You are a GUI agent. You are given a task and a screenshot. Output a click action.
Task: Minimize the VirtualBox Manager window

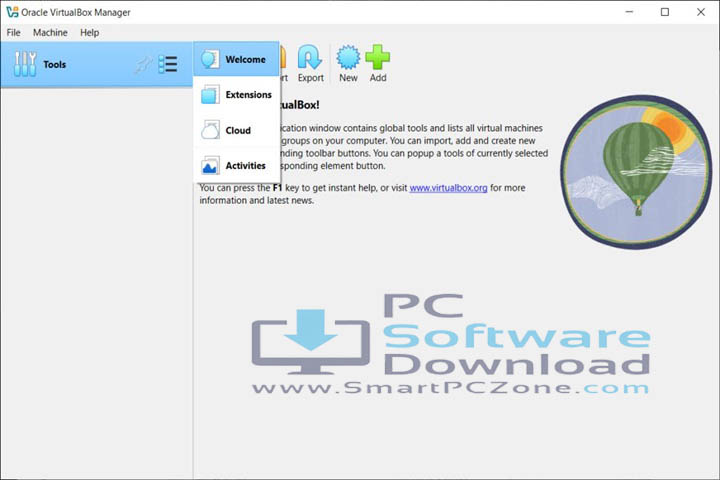click(629, 12)
